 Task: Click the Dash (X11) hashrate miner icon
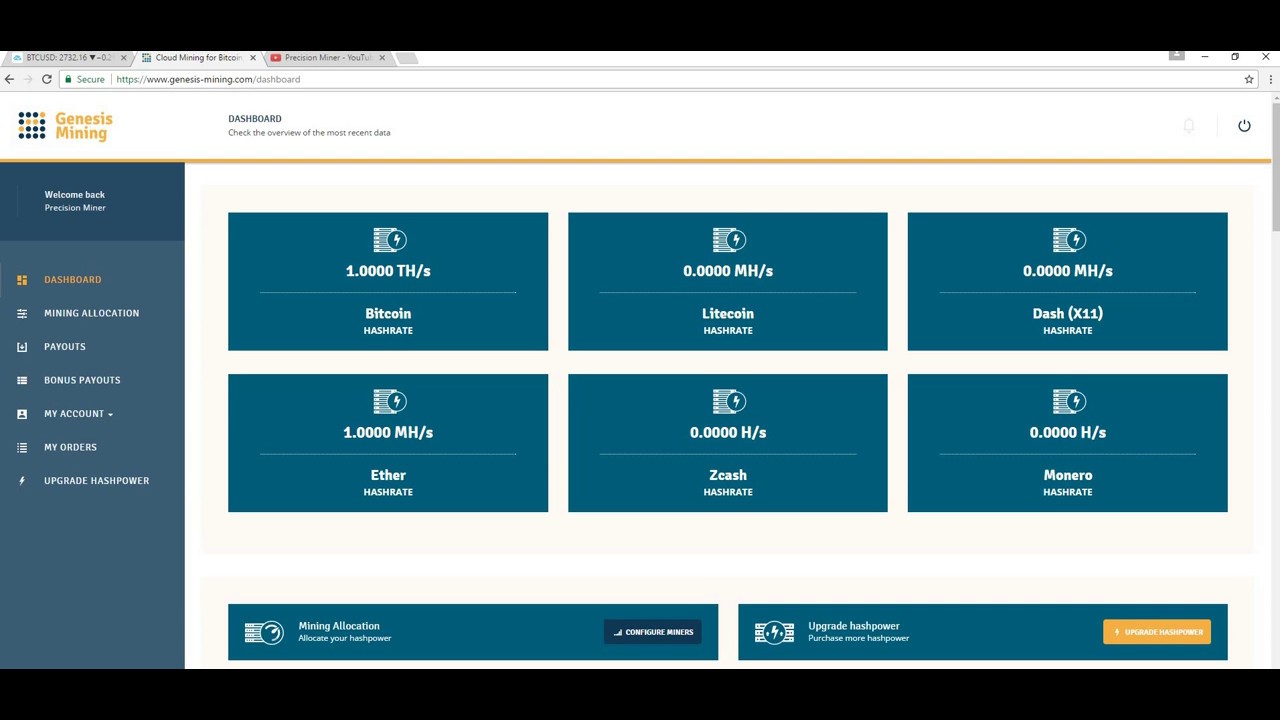click(1069, 240)
